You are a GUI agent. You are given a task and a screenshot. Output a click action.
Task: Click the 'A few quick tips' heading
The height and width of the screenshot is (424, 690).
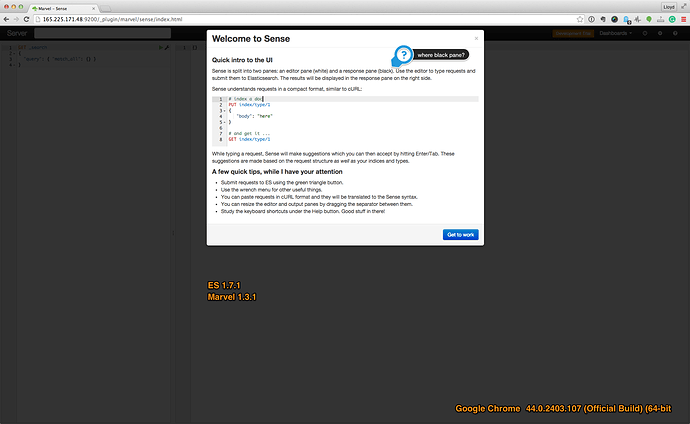tap(277, 172)
